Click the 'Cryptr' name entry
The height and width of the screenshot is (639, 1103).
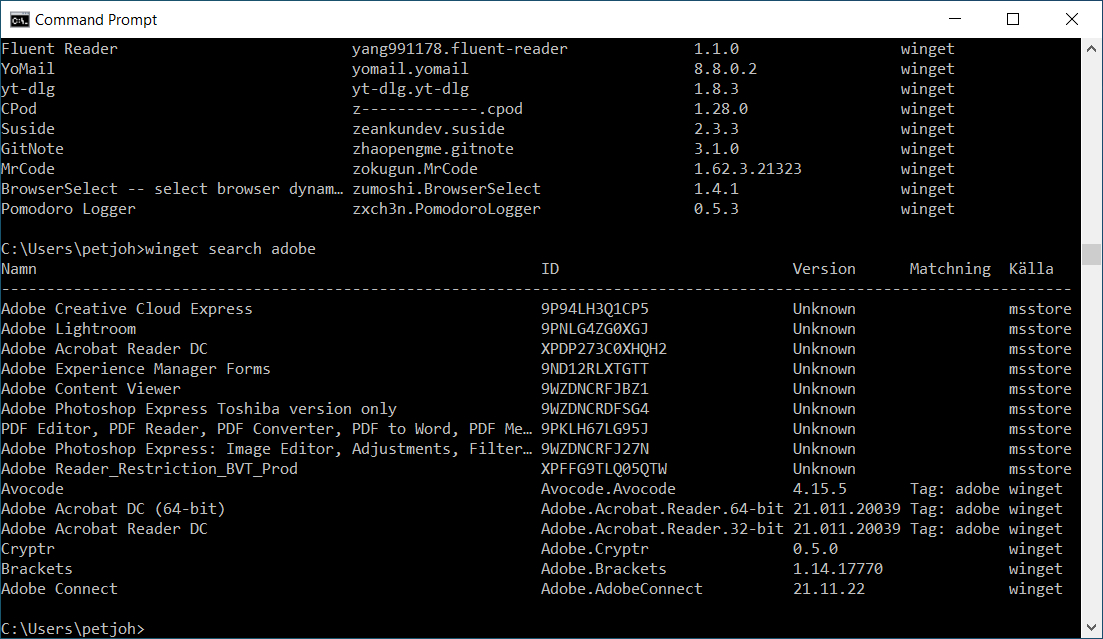coord(28,549)
